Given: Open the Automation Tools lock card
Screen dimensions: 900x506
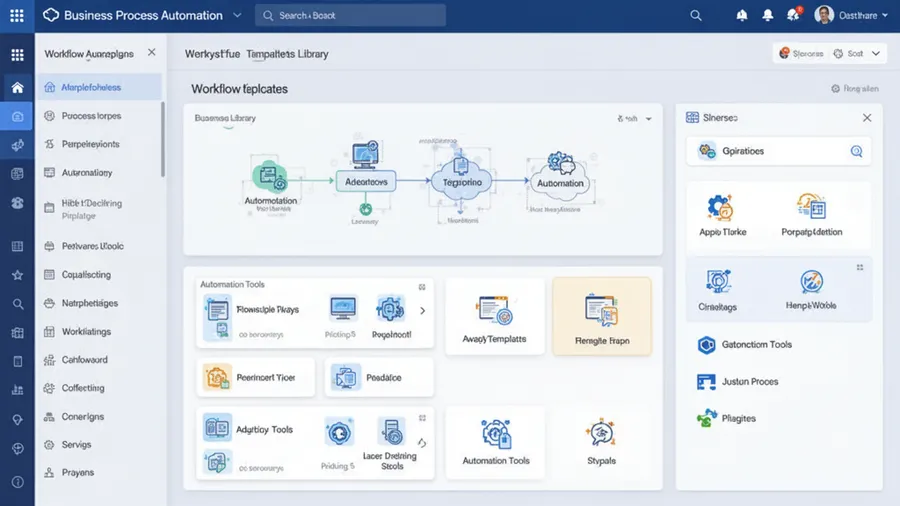Looking at the screenshot, I should coord(495,442).
